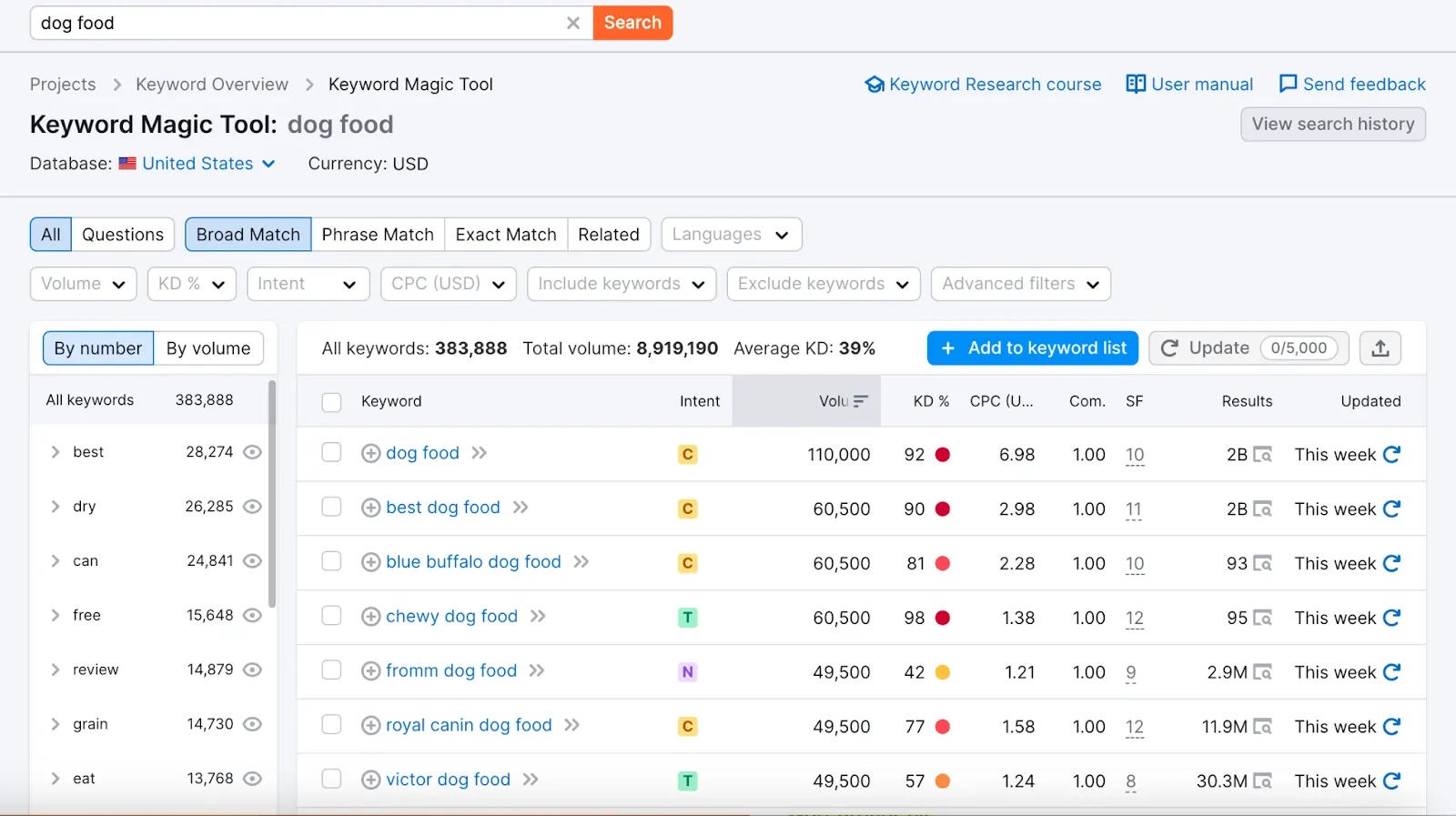Check the blue buffalo dog food checkbox

click(x=331, y=561)
